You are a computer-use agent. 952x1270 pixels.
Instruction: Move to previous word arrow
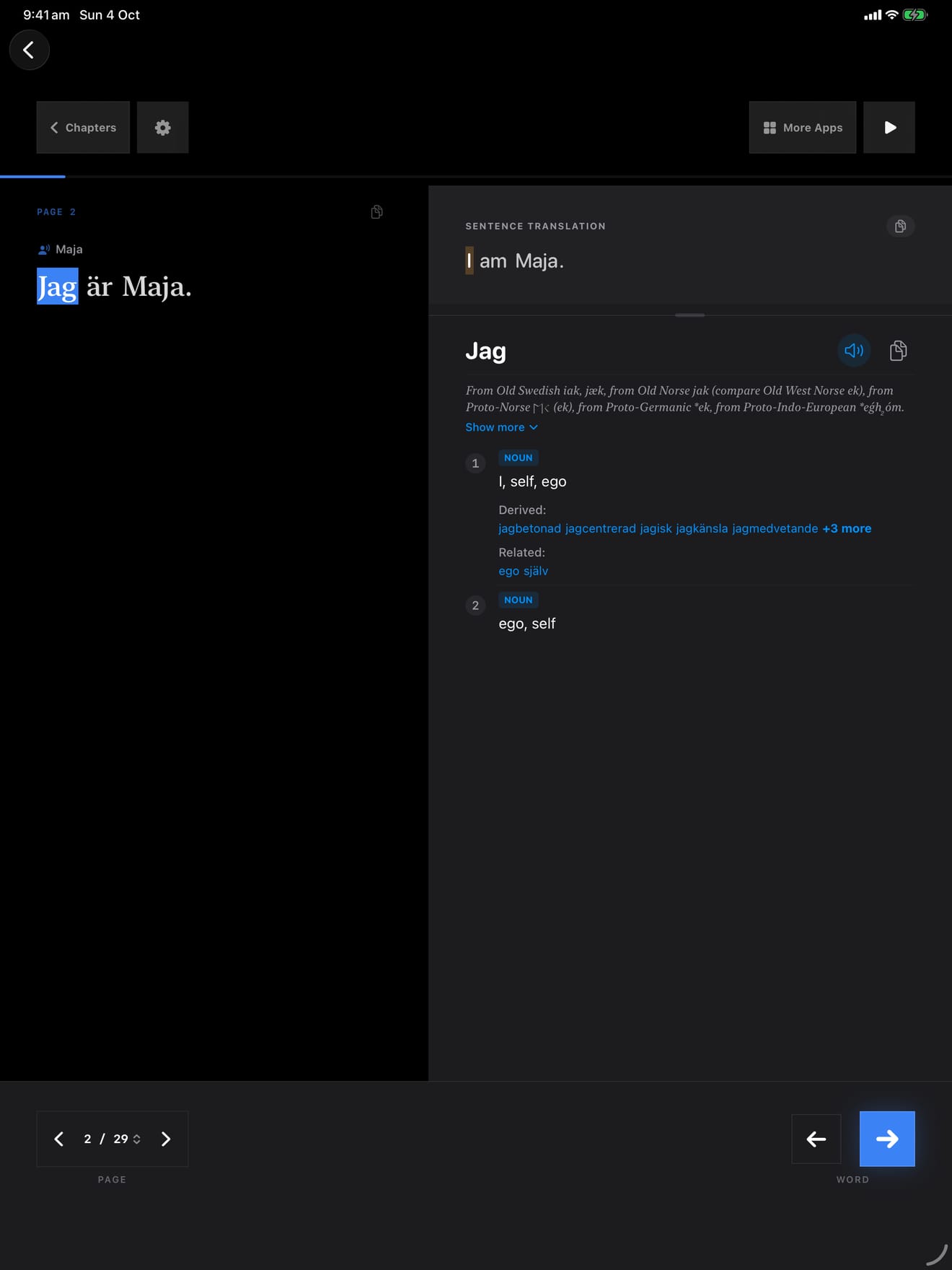816,1139
